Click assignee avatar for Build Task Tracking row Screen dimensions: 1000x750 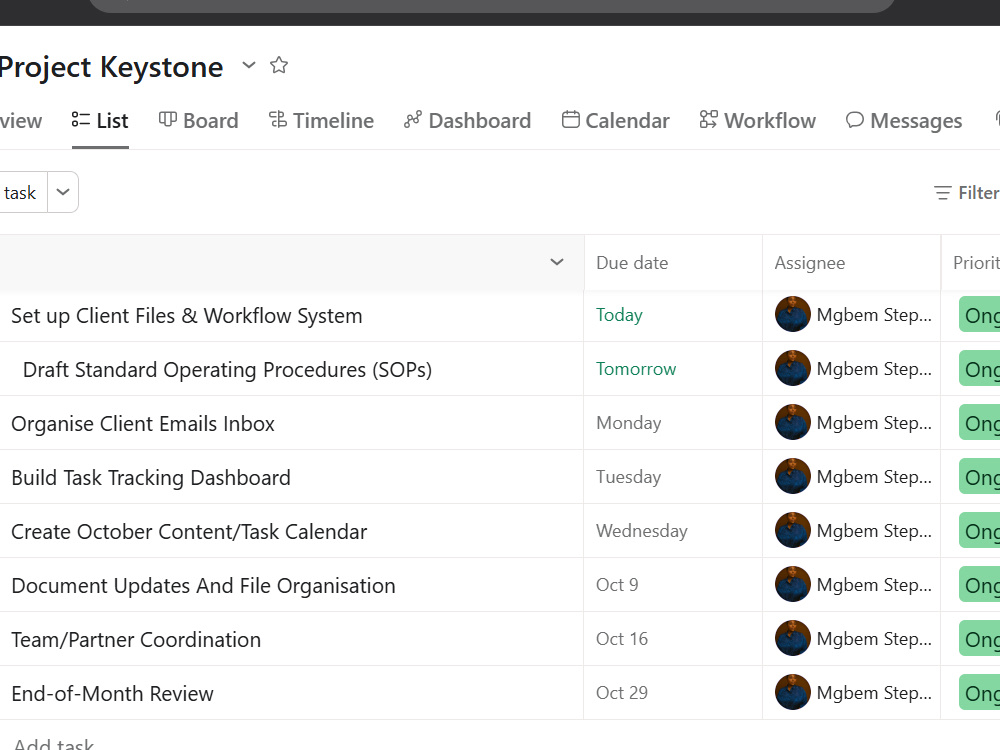tap(793, 476)
